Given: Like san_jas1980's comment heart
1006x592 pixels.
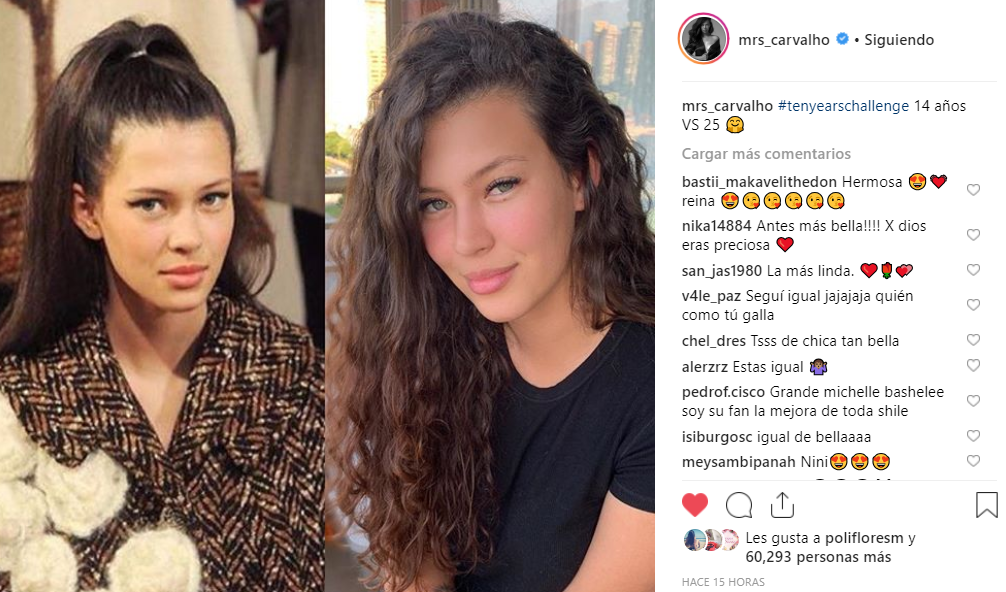Looking at the screenshot, I should coord(973,270).
